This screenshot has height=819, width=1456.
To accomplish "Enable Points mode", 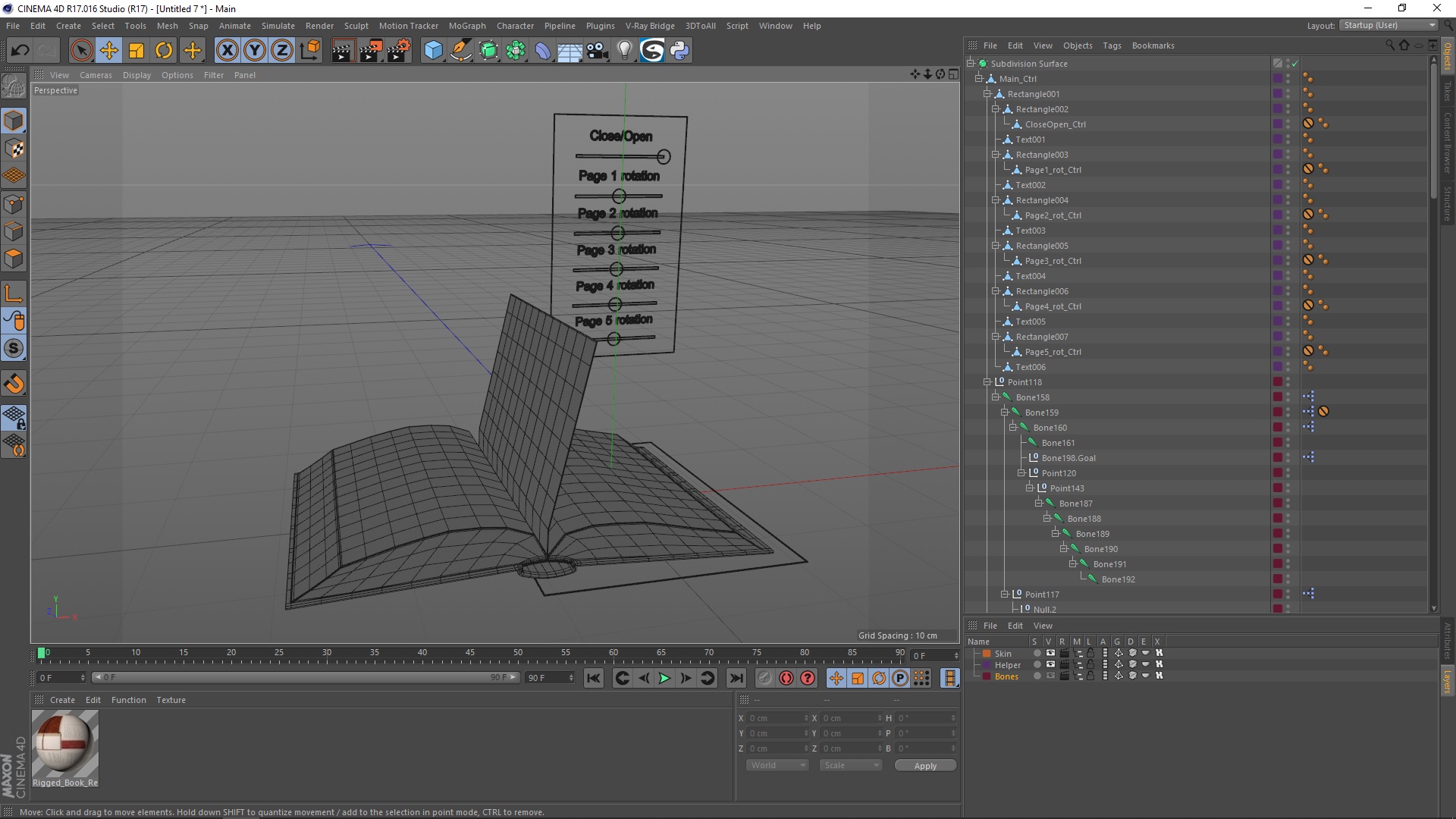I will (14, 204).
